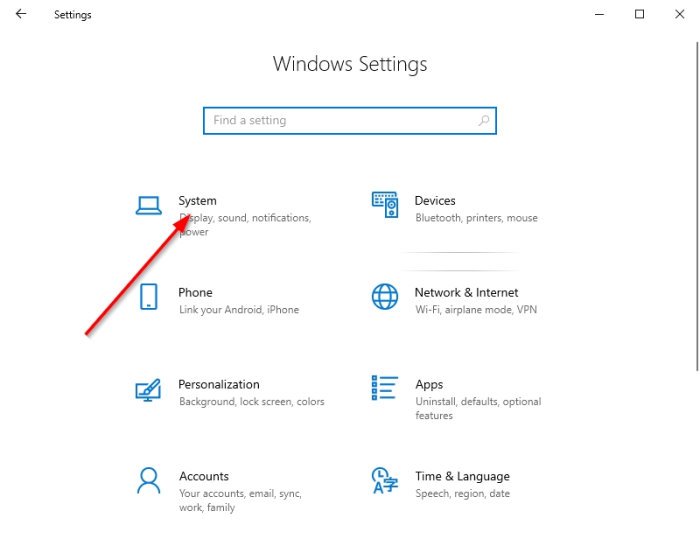Click the back arrow in title bar
The height and width of the screenshot is (553, 700).
(x=21, y=14)
